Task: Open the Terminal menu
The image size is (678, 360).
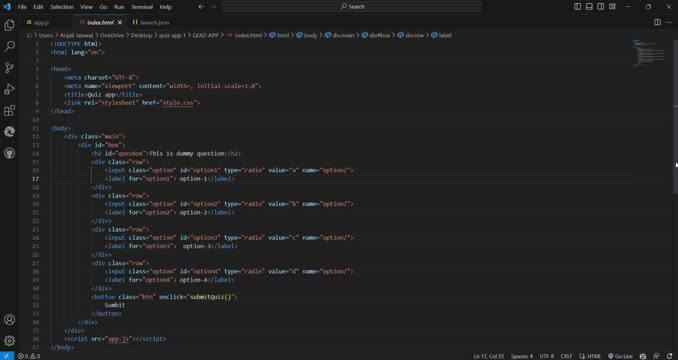Action: coord(142,7)
